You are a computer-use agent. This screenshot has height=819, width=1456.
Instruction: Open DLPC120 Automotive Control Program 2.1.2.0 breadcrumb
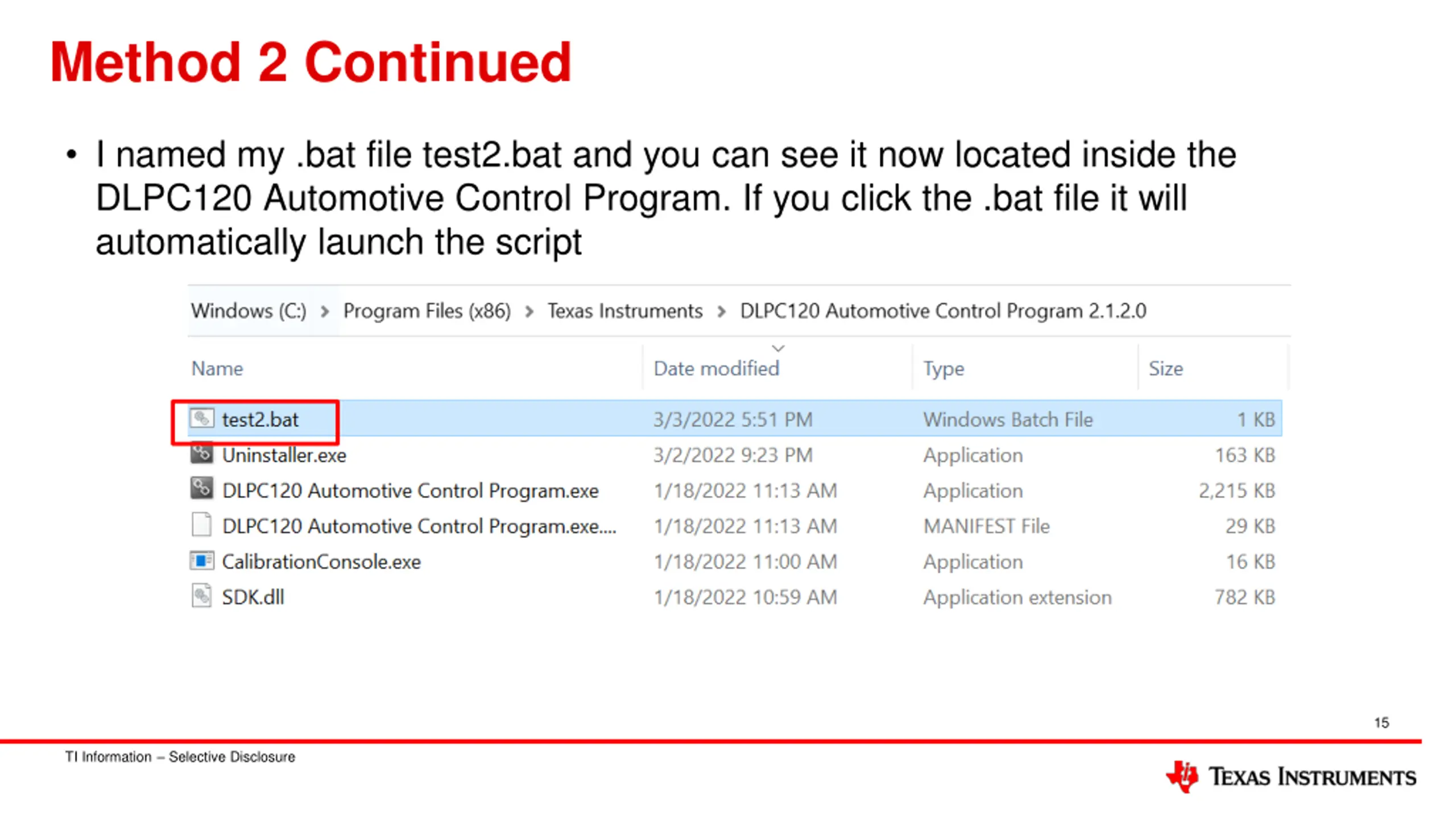point(943,311)
